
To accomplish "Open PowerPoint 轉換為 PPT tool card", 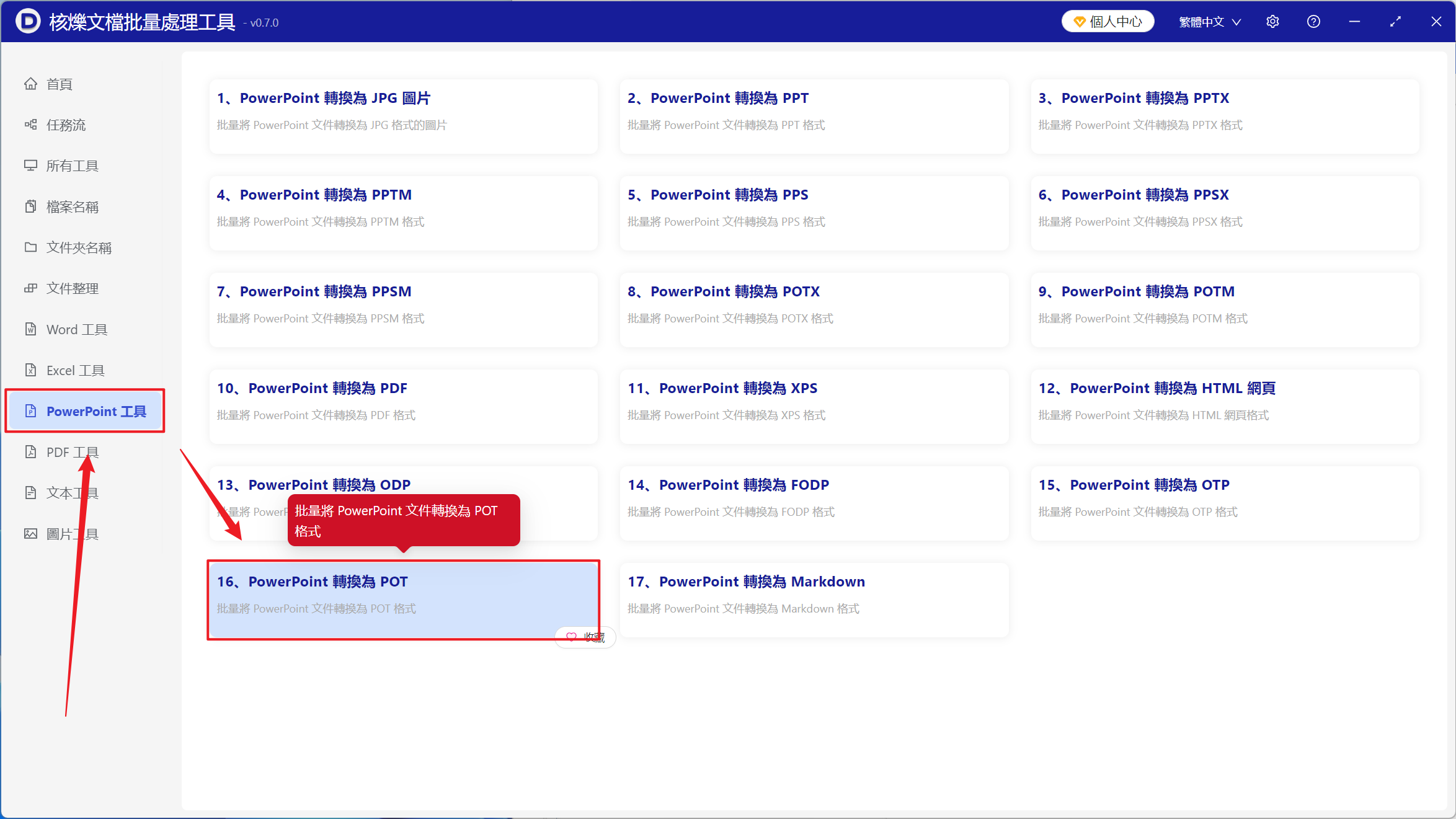I will pos(814,116).
